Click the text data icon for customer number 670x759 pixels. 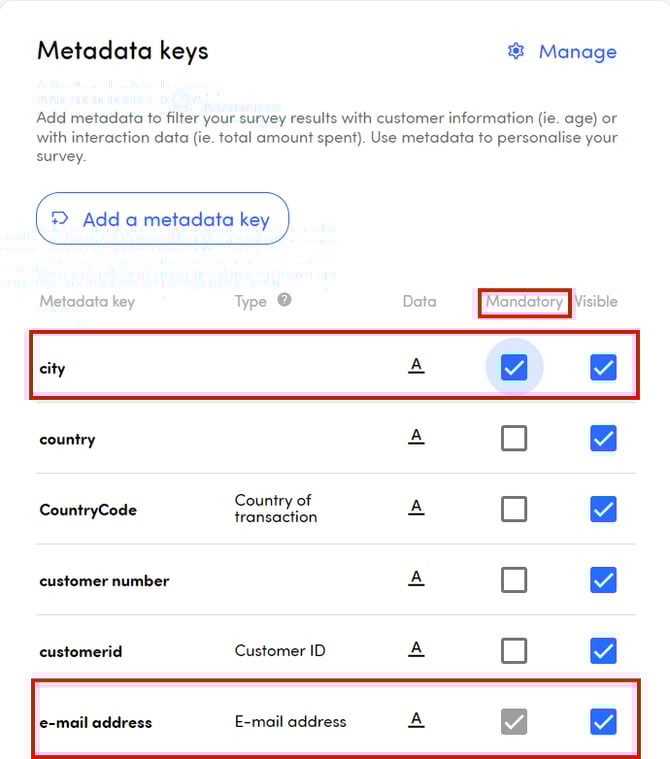417,579
